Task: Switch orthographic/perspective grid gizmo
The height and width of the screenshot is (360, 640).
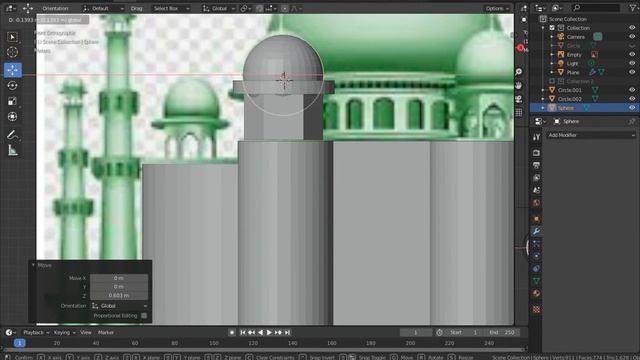Action: 519,112
